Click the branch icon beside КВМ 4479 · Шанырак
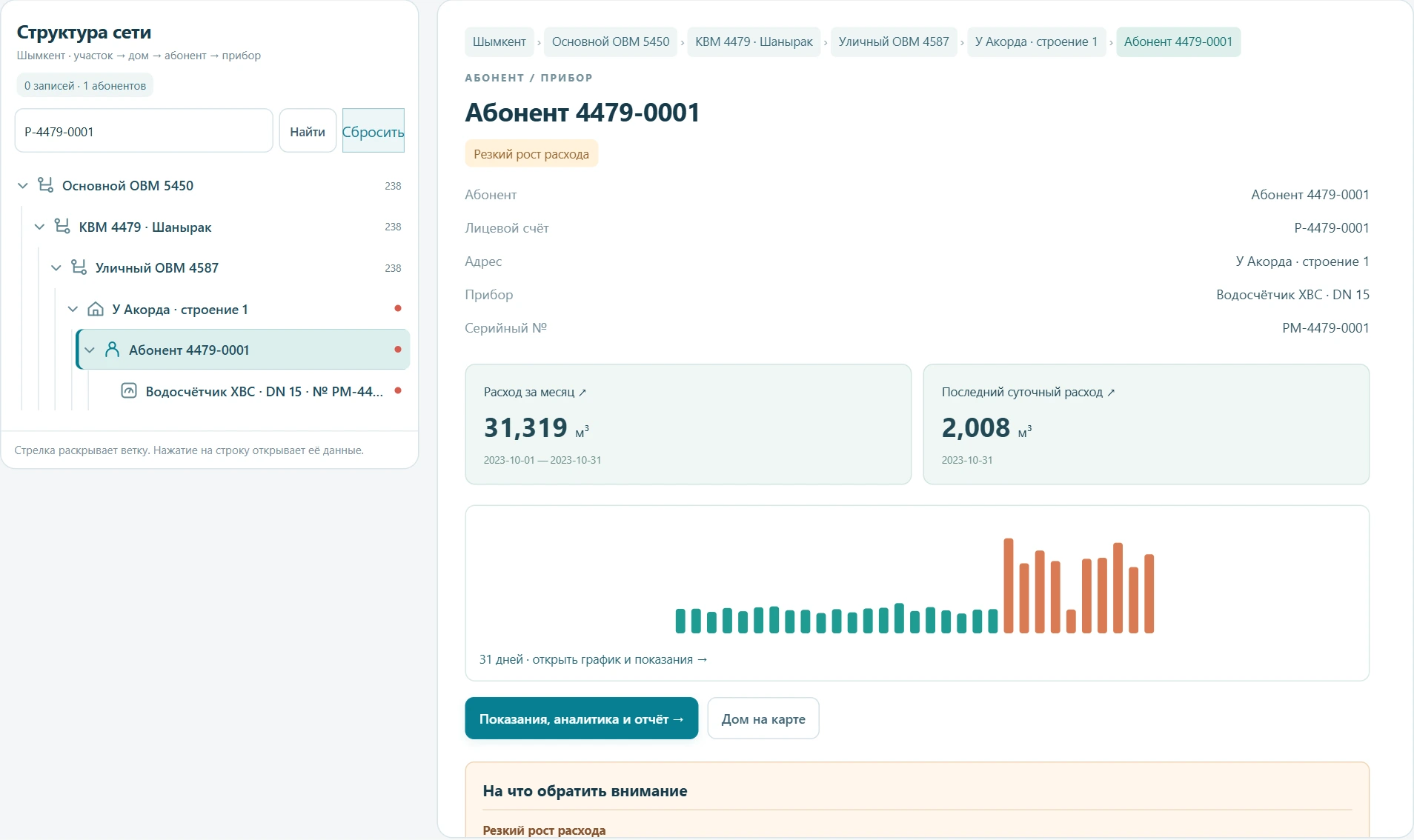The height and width of the screenshot is (840, 1414). [x=62, y=227]
